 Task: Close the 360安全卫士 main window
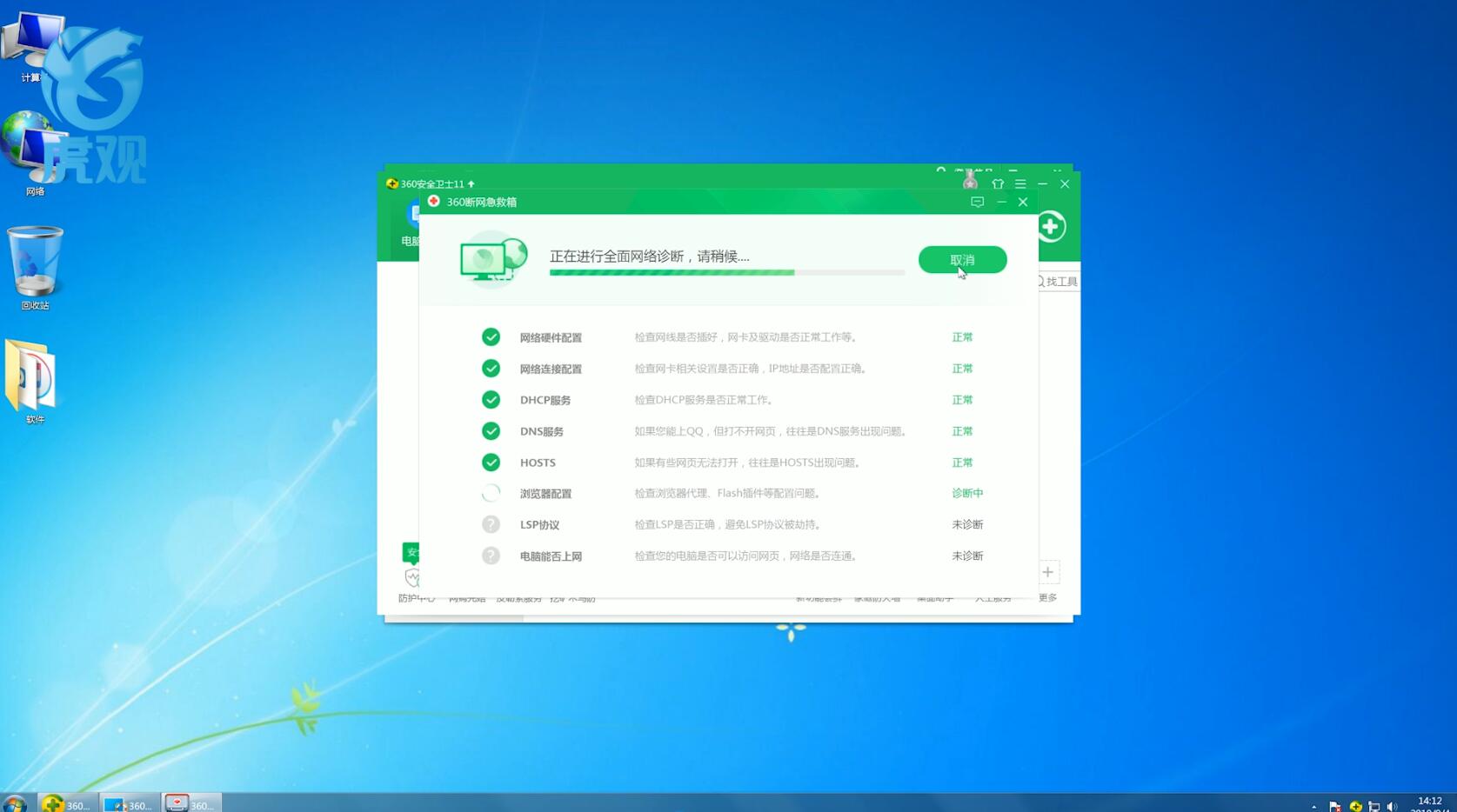click(1065, 183)
